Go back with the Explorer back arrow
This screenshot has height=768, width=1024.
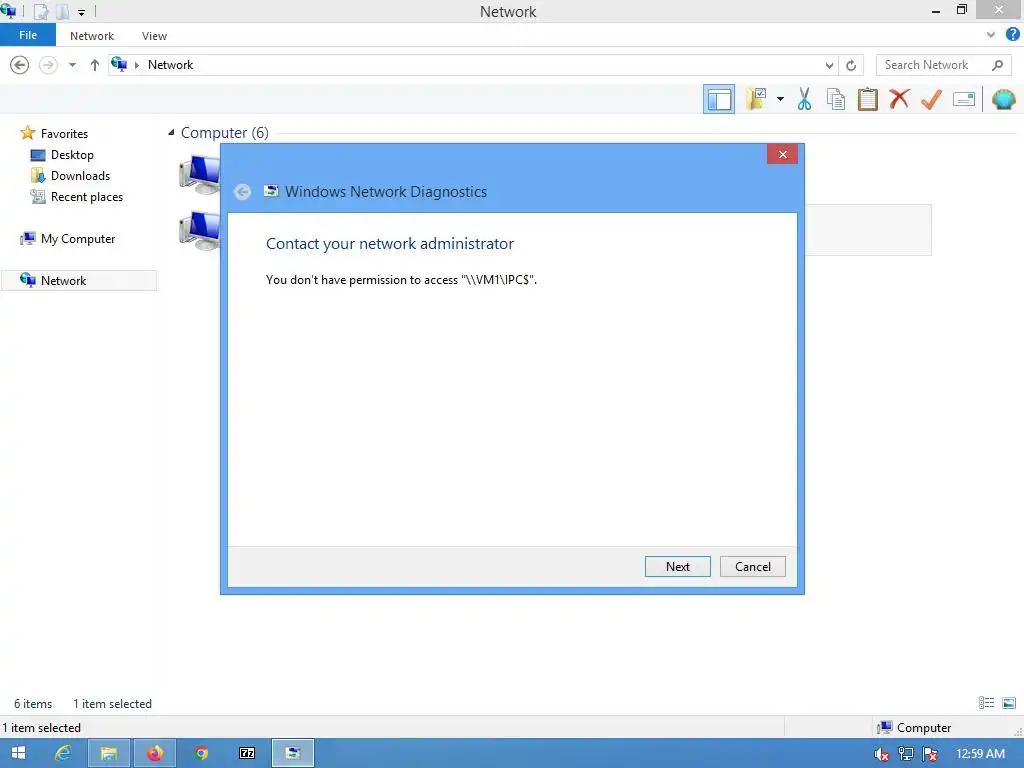click(20, 65)
